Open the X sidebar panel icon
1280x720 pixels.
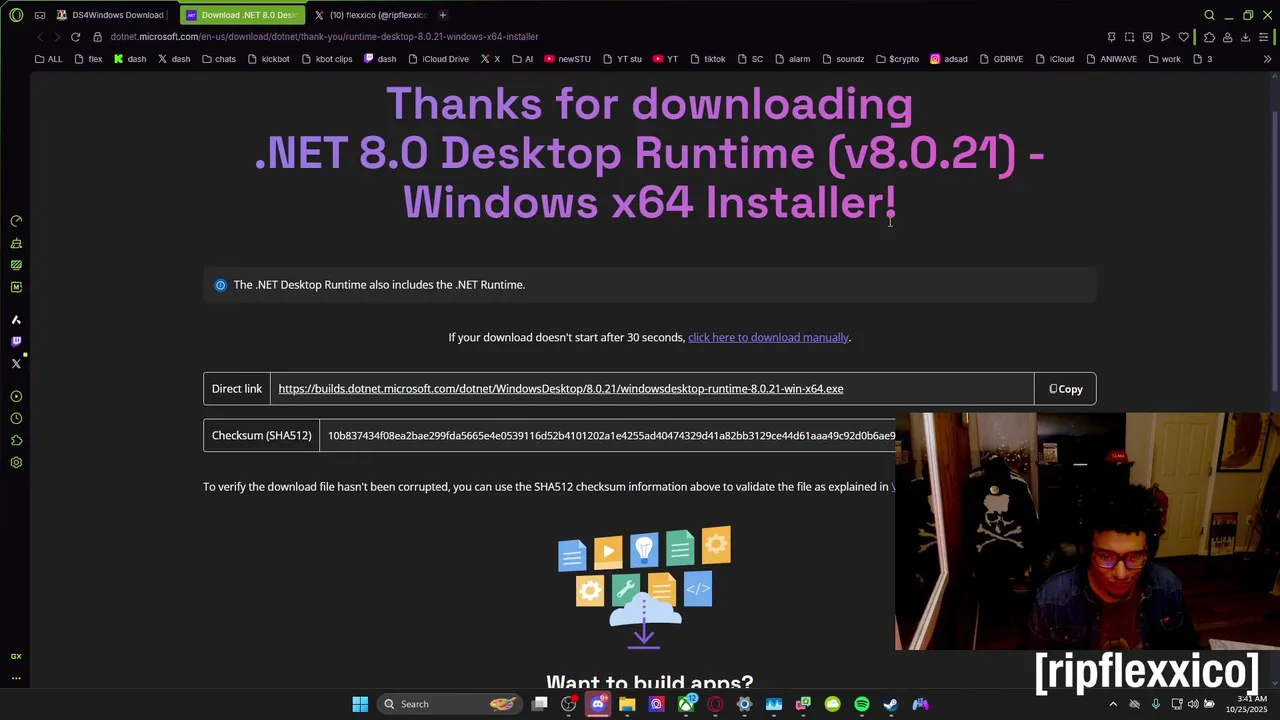16,364
